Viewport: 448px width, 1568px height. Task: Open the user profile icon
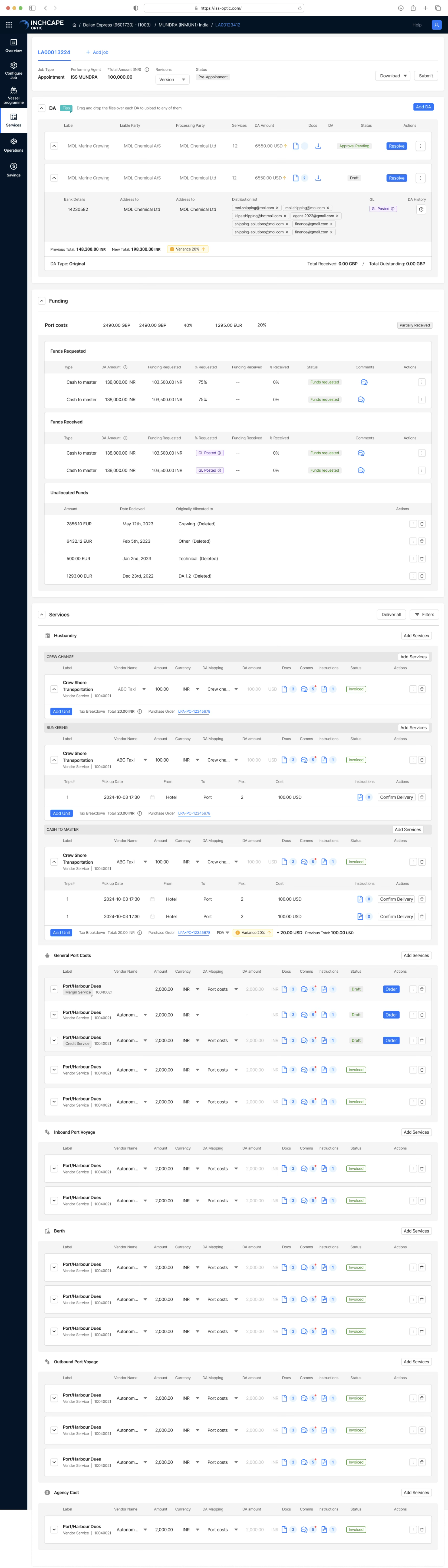point(436,25)
